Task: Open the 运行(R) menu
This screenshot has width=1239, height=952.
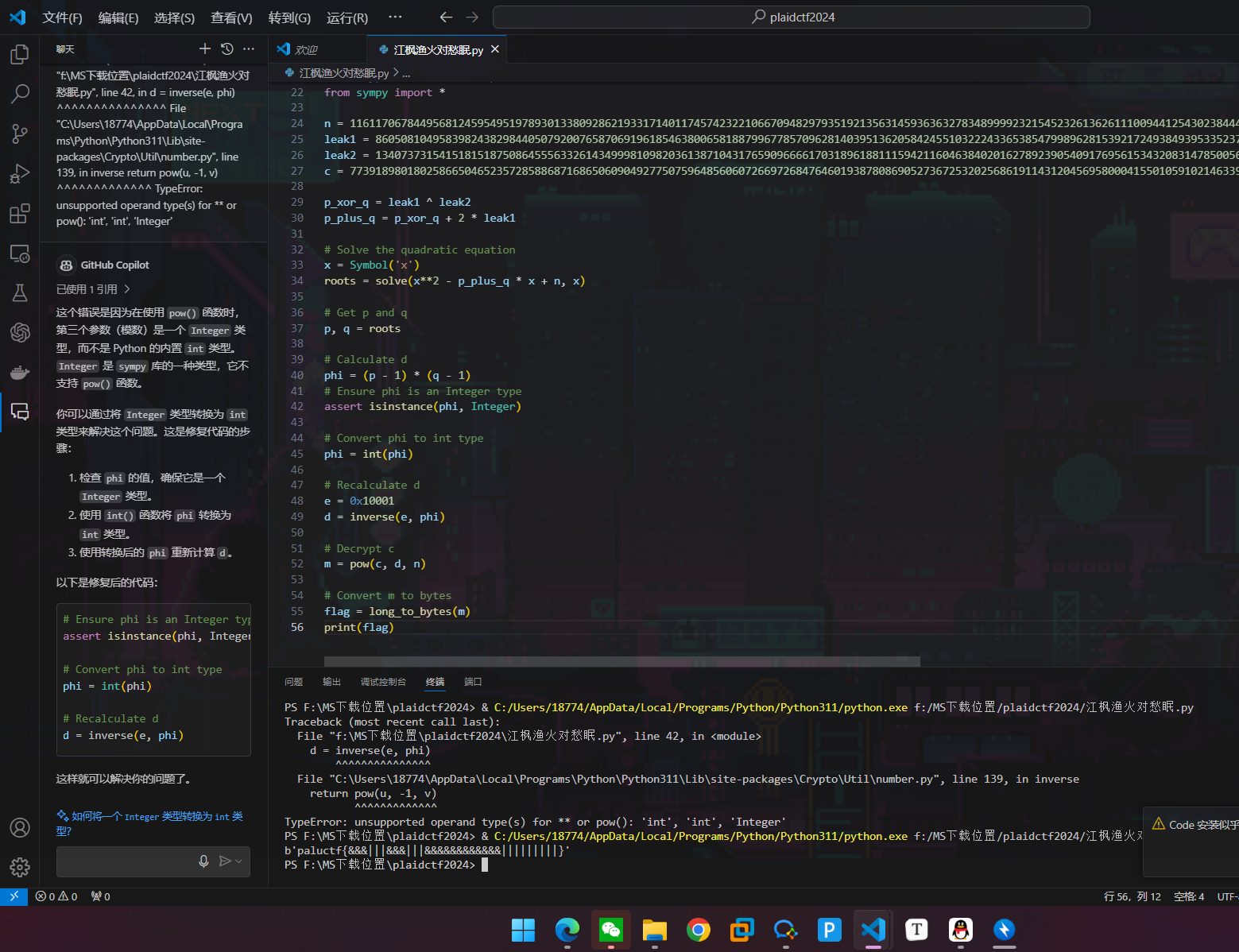Action: 347,17
